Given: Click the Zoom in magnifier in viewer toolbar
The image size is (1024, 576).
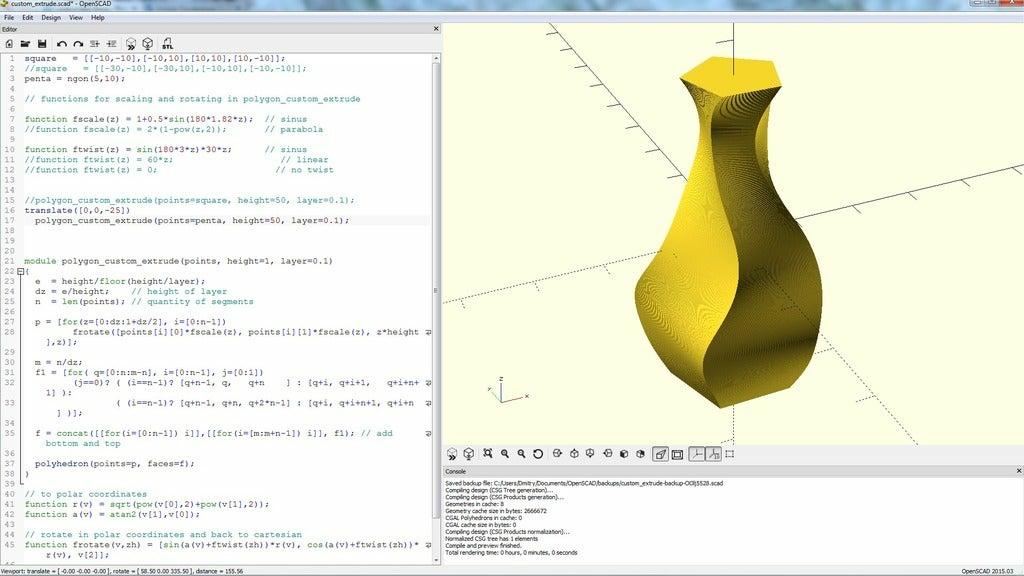Looking at the screenshot, I should point(505,454).
